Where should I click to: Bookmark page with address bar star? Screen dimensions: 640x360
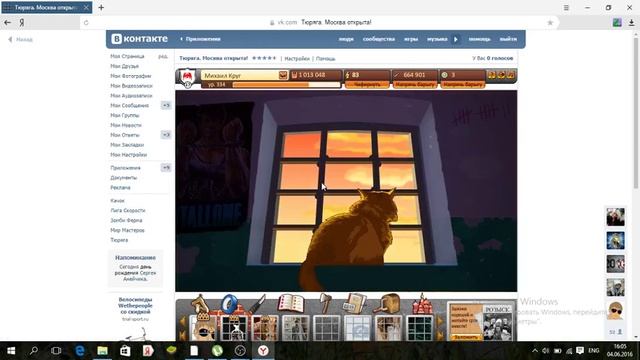(x=550, y=22)
